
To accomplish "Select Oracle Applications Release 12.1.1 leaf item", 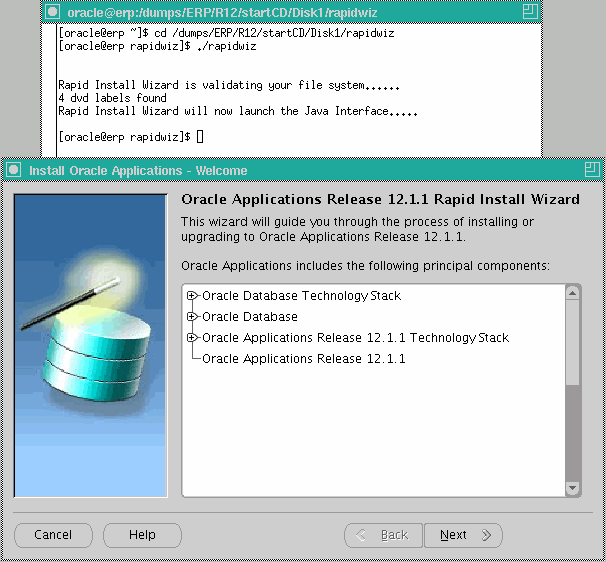I will pos(303,359).
